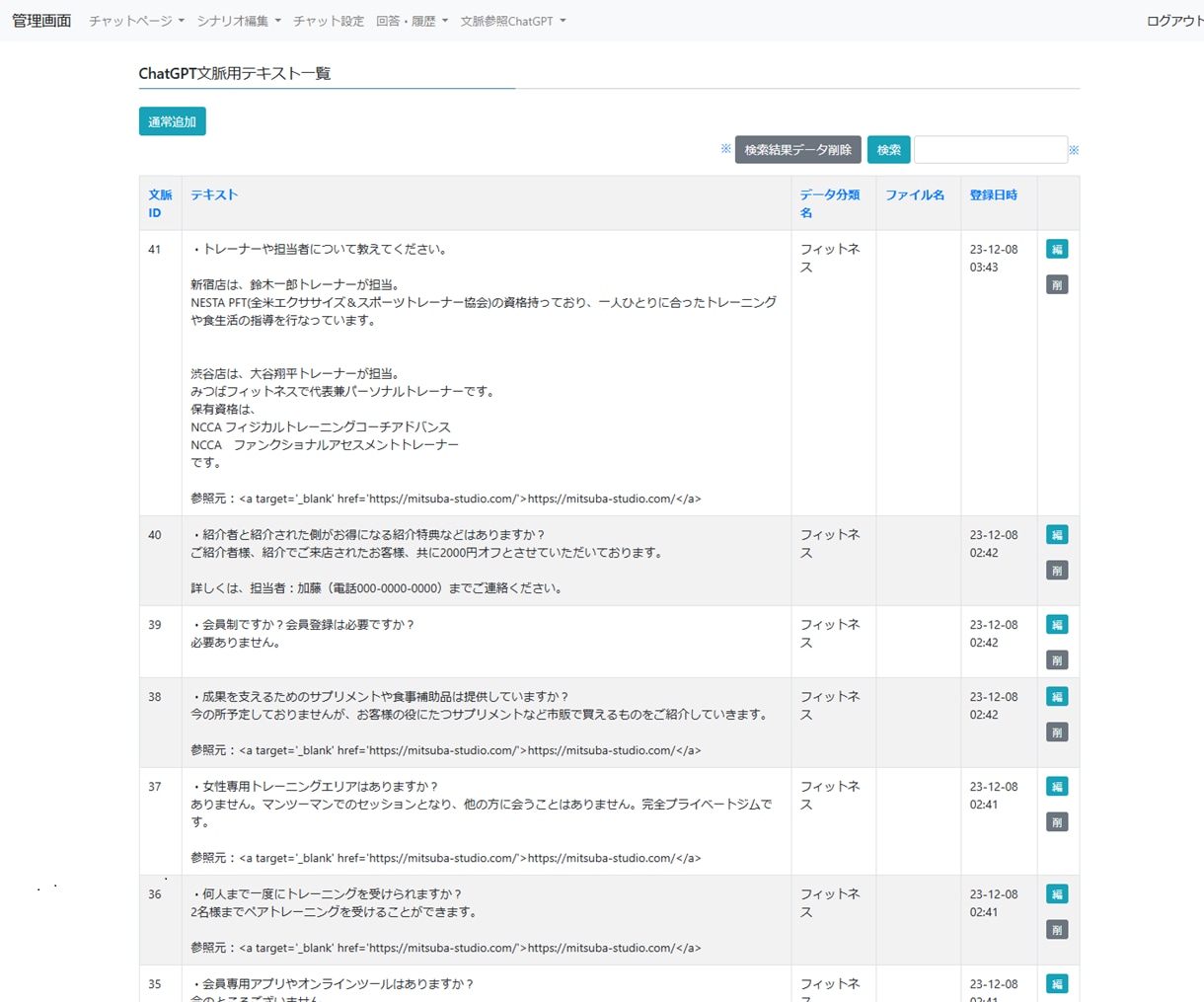Sort by the ファイル名 column header
Viewport: 1204px width, 1002px height.
915,194
